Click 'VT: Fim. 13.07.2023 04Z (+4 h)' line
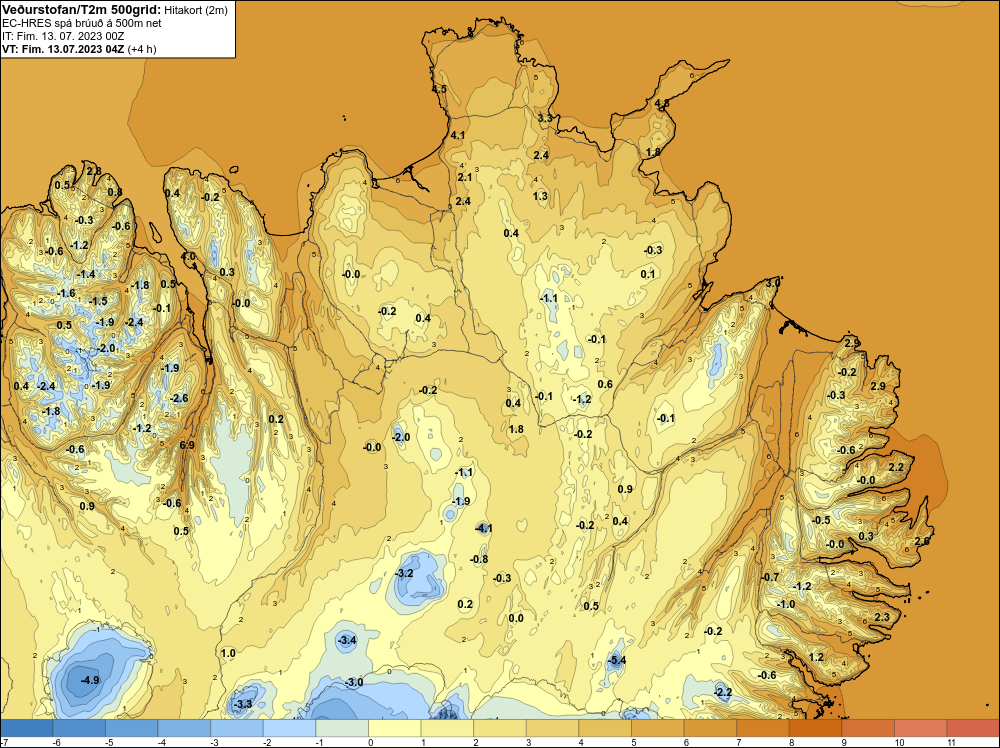This screenshot has width=1000, height=748. click(x=79, y=49)
